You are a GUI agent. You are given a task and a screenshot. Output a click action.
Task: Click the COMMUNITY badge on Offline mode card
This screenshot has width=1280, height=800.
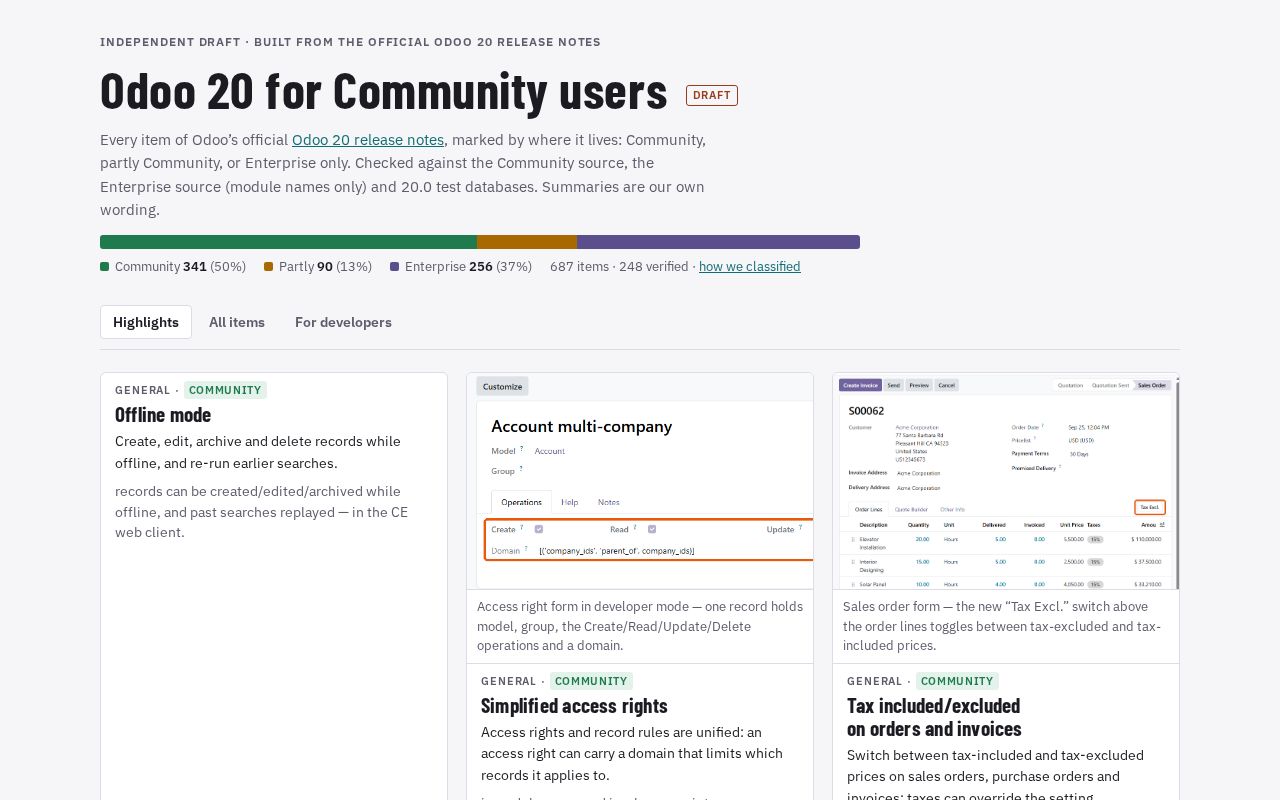tap(225, 390)
